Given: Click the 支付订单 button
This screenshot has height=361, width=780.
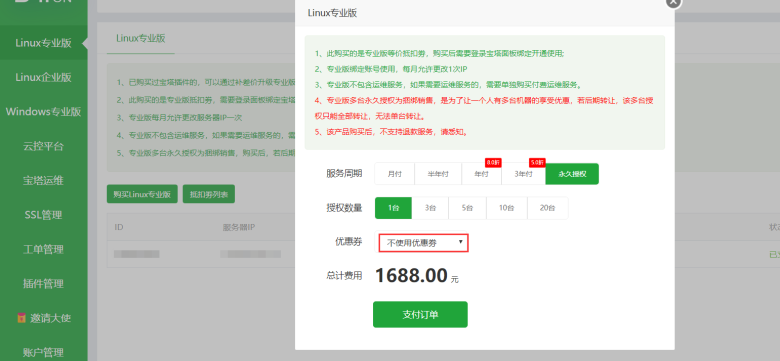Looking at the screenshot, I should coord(420,314).
